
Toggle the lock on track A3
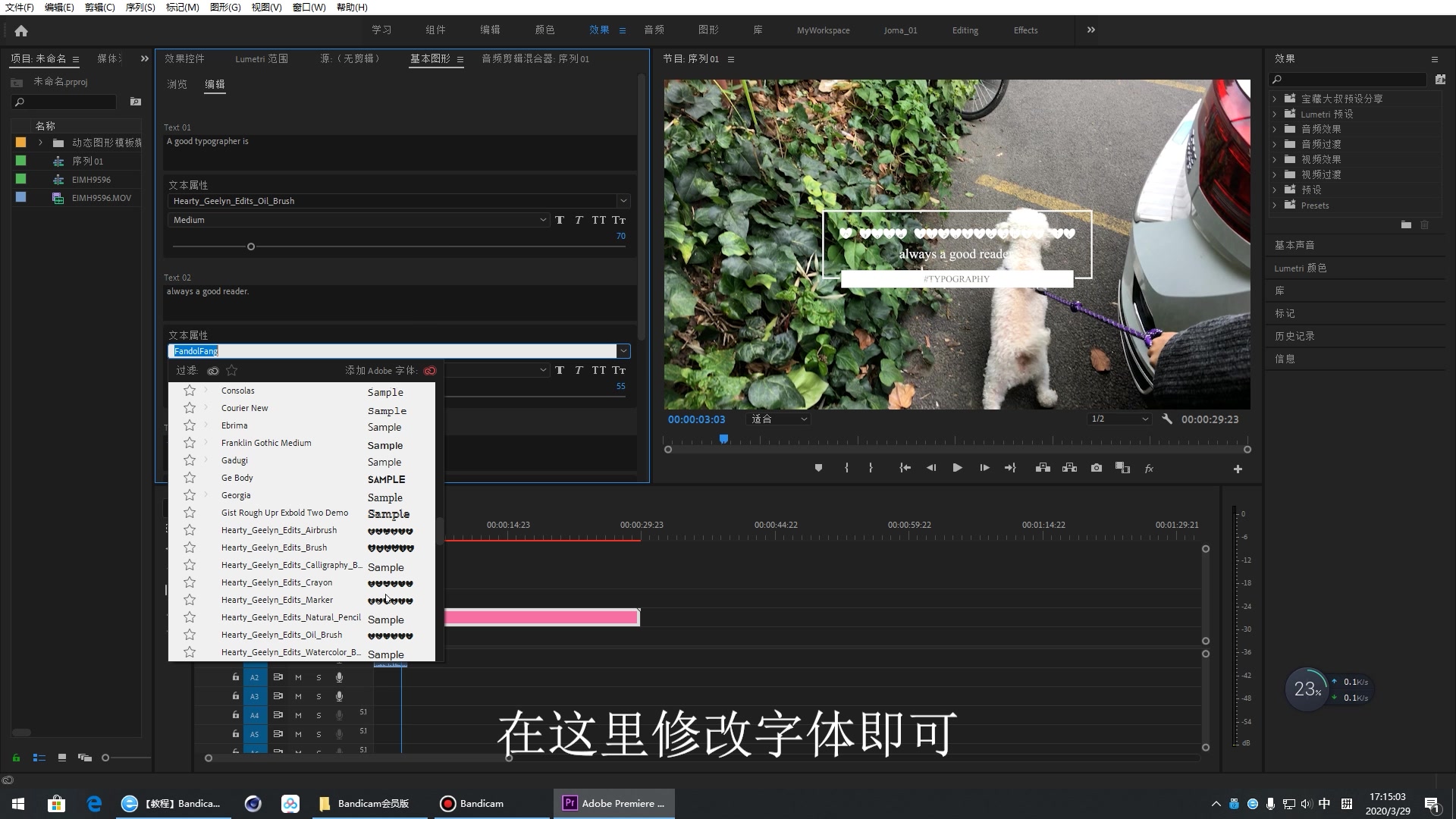point(235,696)
